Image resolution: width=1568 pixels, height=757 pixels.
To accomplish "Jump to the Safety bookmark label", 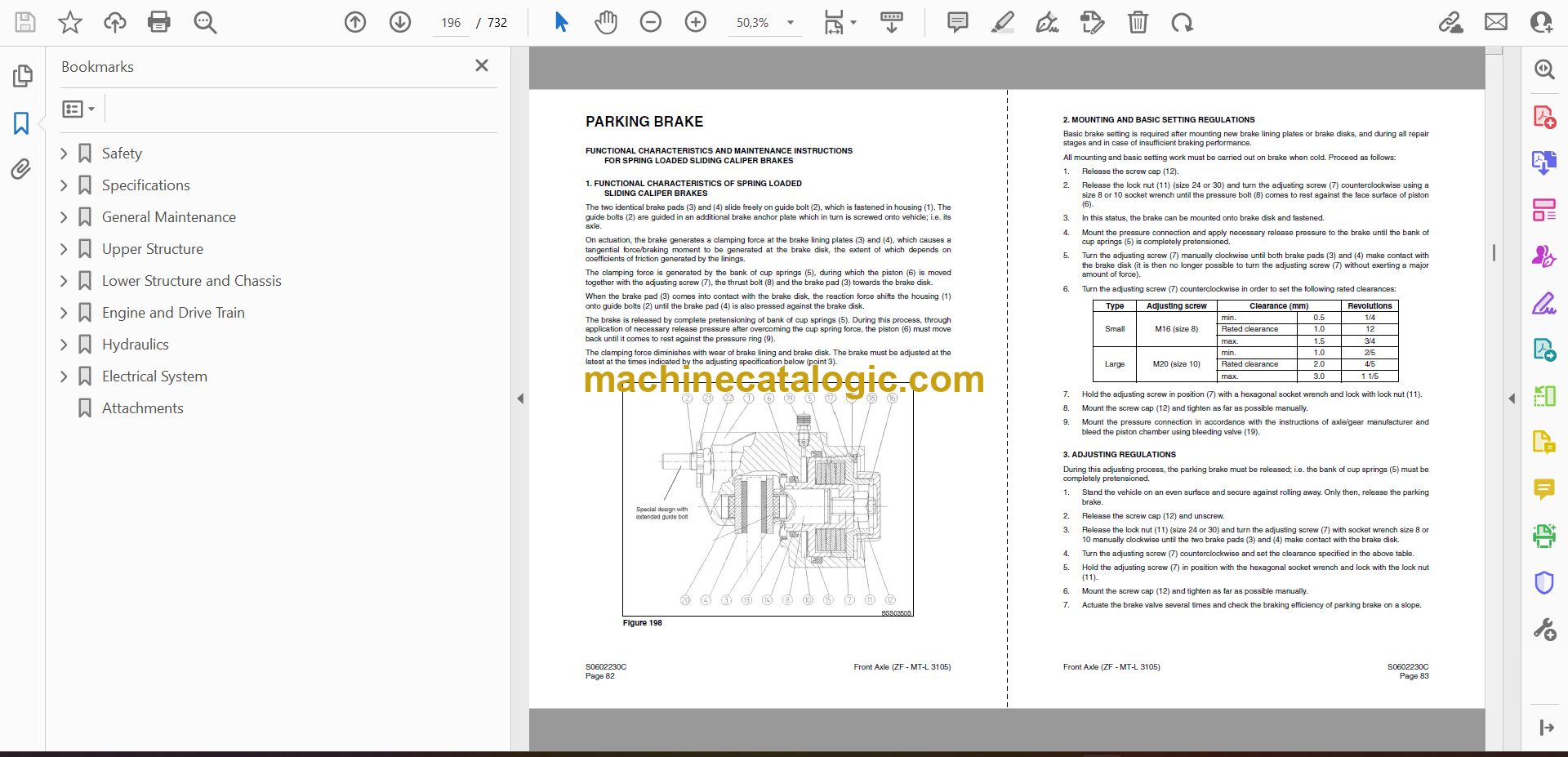I will click(x=122, y=154).
